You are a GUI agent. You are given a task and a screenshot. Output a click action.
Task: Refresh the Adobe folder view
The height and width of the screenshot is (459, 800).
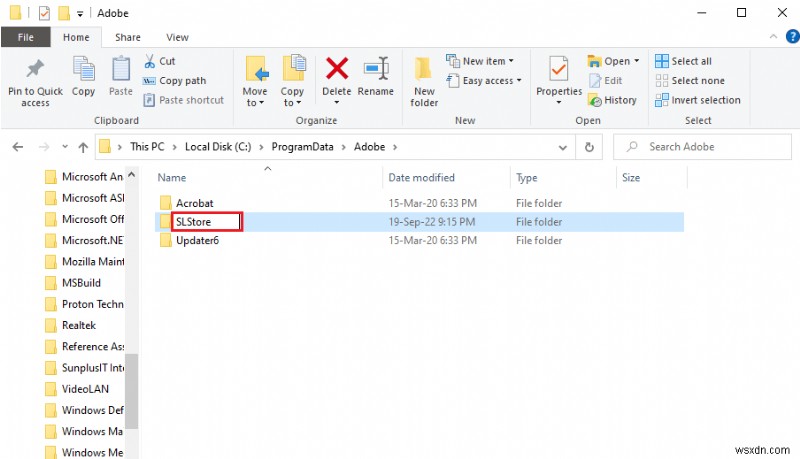coord(589,147)
